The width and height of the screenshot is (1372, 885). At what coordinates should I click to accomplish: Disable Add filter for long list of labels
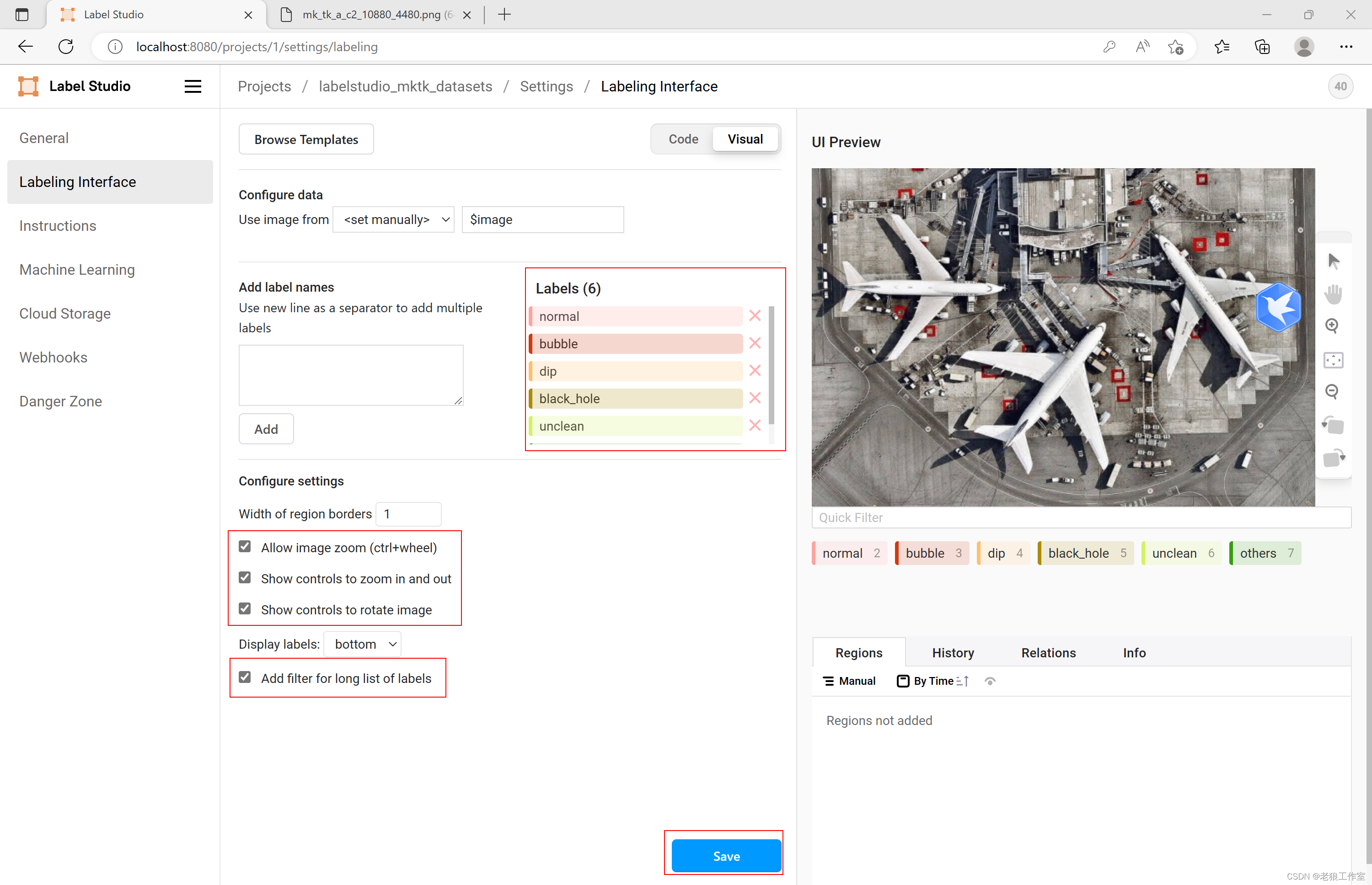tap(246, 677)
